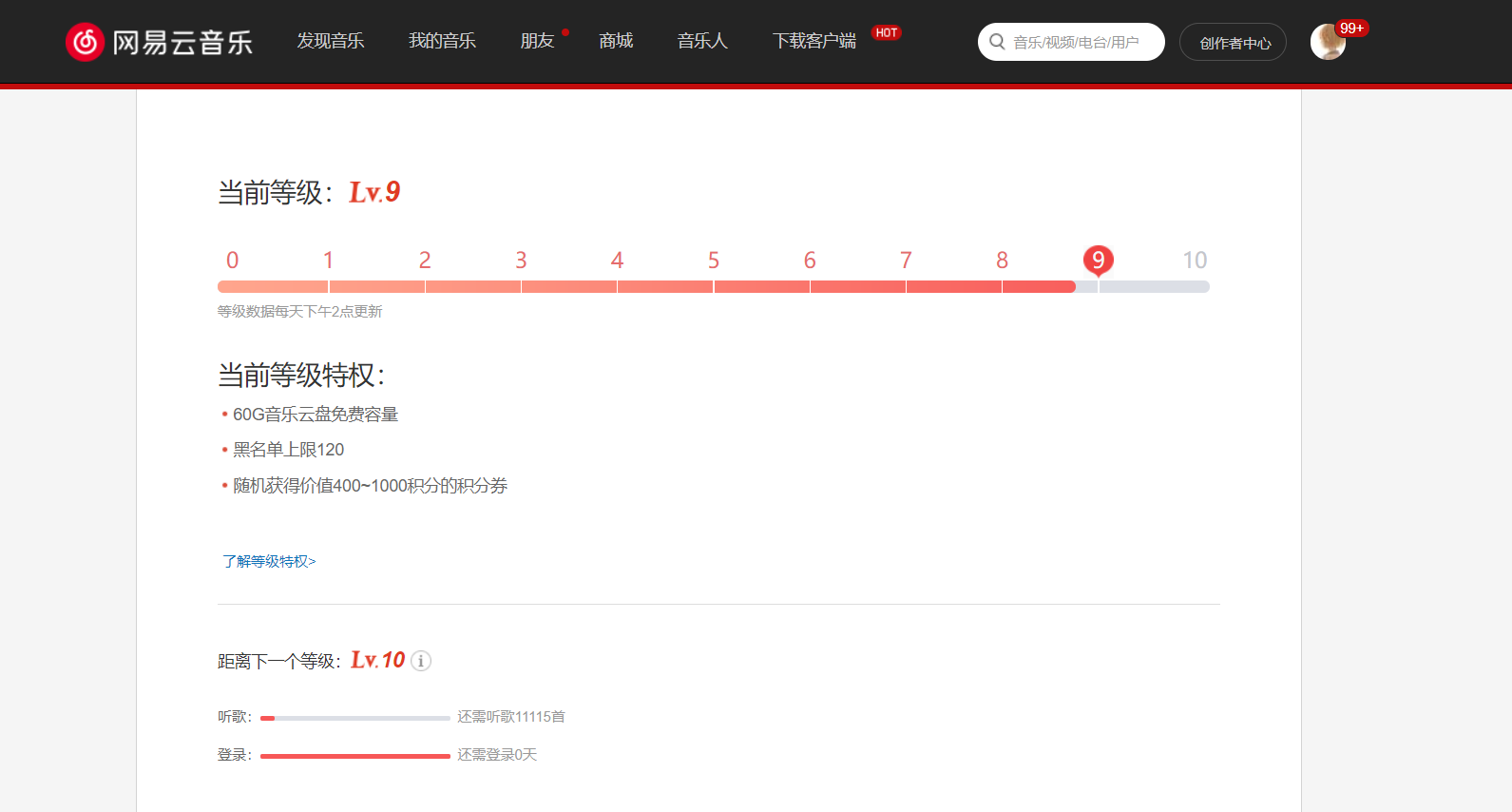Click the level progress bar
The image size is (1512, 812).
(x=714, y=286)
